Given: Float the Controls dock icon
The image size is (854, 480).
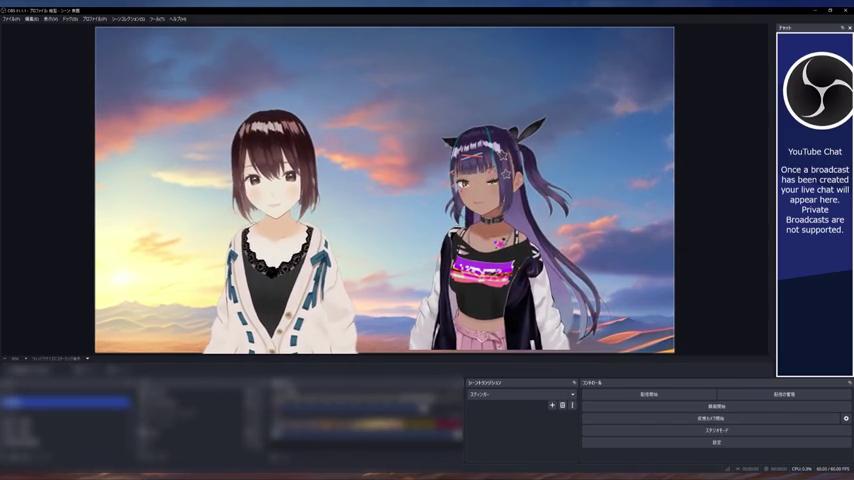Looking at the screenshot, I should click(849, 383).
